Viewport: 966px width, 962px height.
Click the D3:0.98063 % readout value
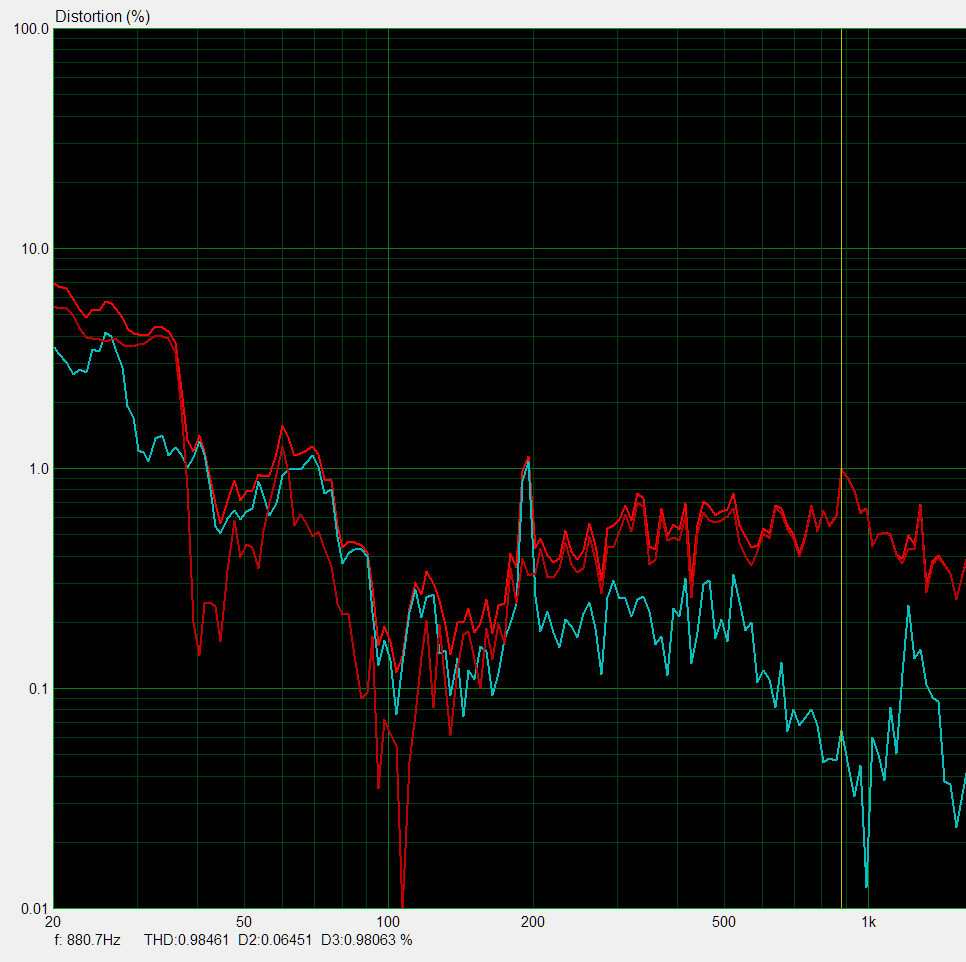363,941
